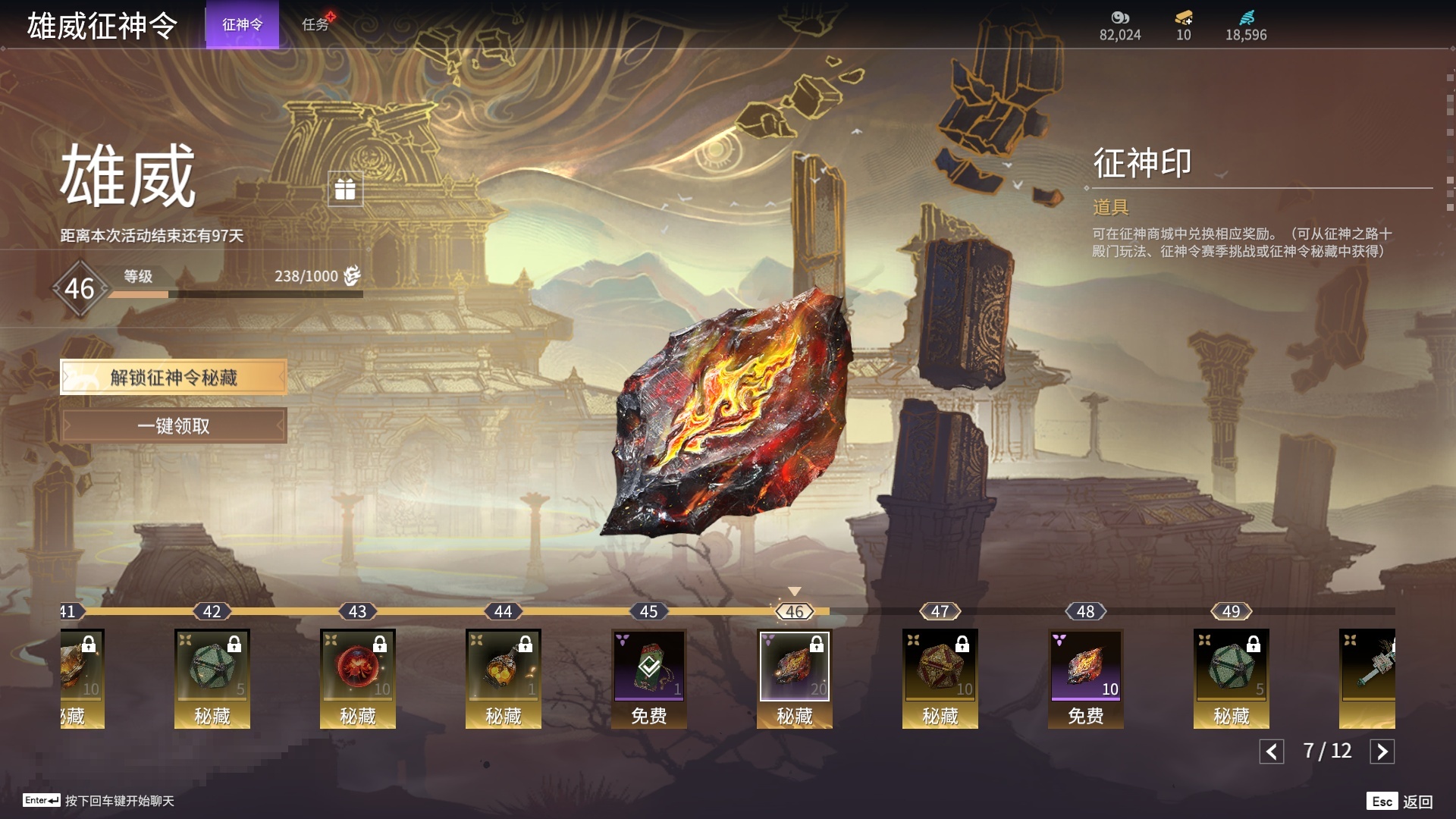Click the gold ingot currency icon
Screen dimensions: 1456x819
1184,17
